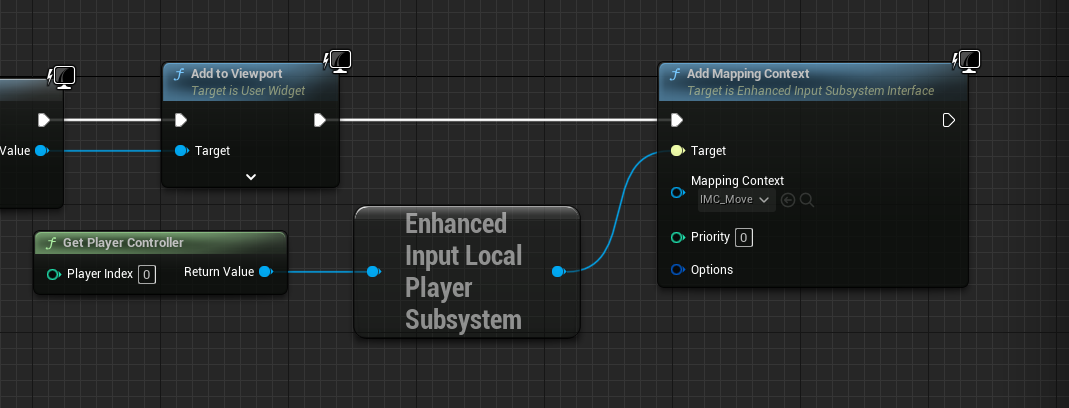Viewport: 1069px width, 408px height.
Task: Click the Return Value pin on Get Player Controller
Action: point(265,272)
